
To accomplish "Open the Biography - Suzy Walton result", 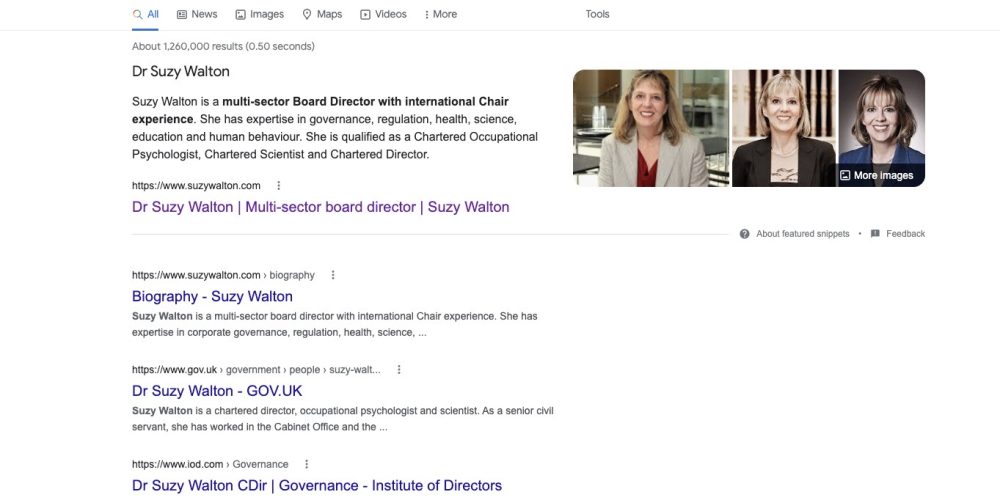I will click(x=212, y=296).
